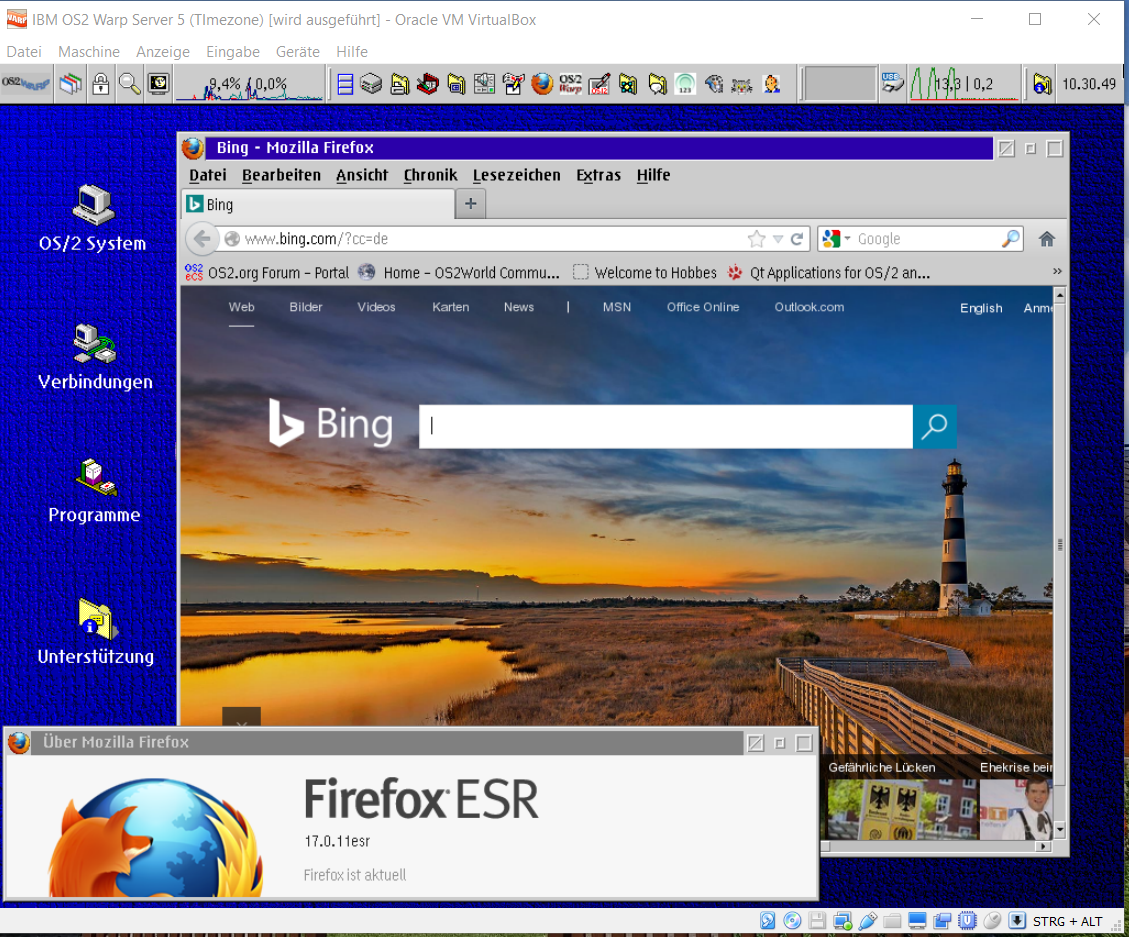
Task: Open the drives icon in XCenter
Action: tap(371, 84)
